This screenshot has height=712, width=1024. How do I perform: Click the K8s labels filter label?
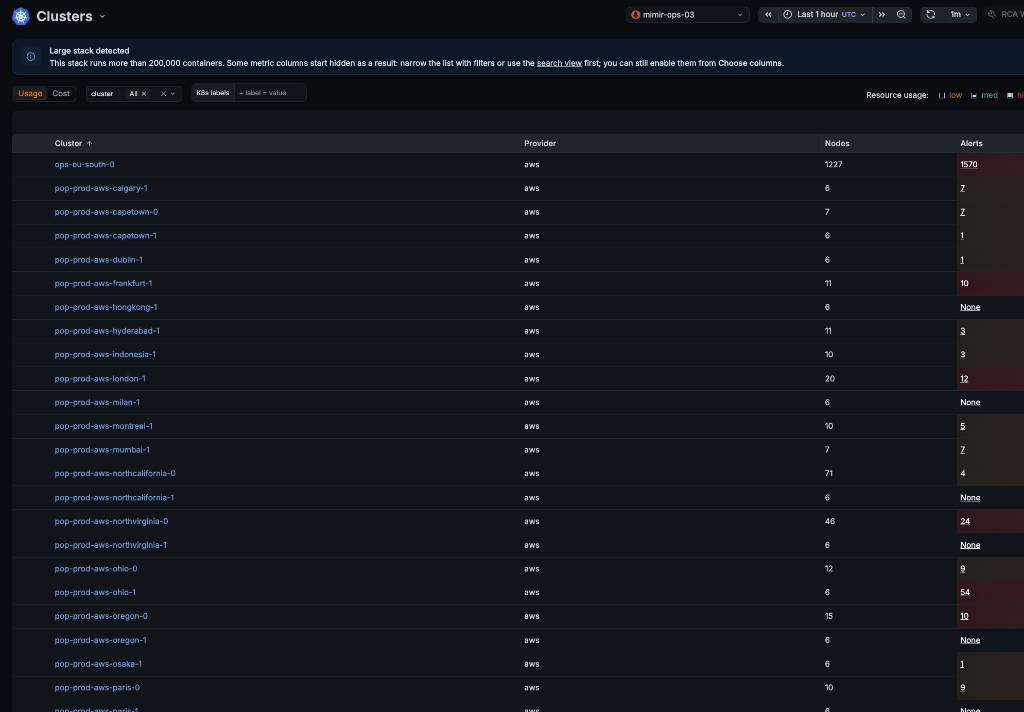213,93
